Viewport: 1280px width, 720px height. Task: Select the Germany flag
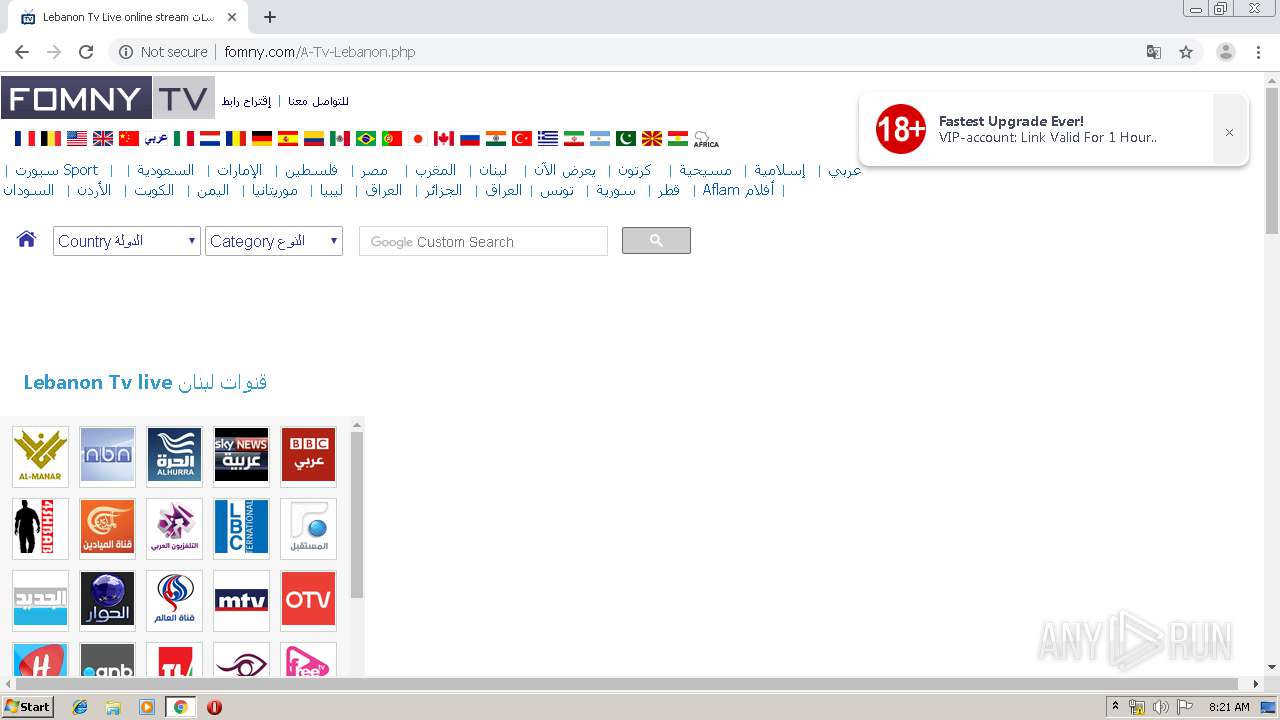coord(262,139)
